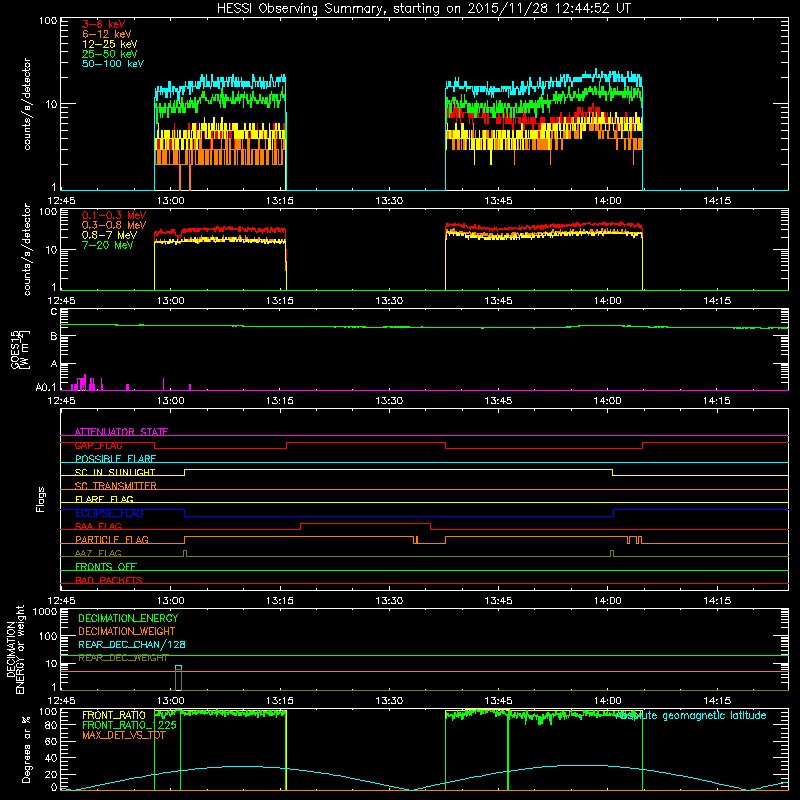Pick the 25-50 keV legend label
Screen dimensions: 800x800
(x=110, y=54)
